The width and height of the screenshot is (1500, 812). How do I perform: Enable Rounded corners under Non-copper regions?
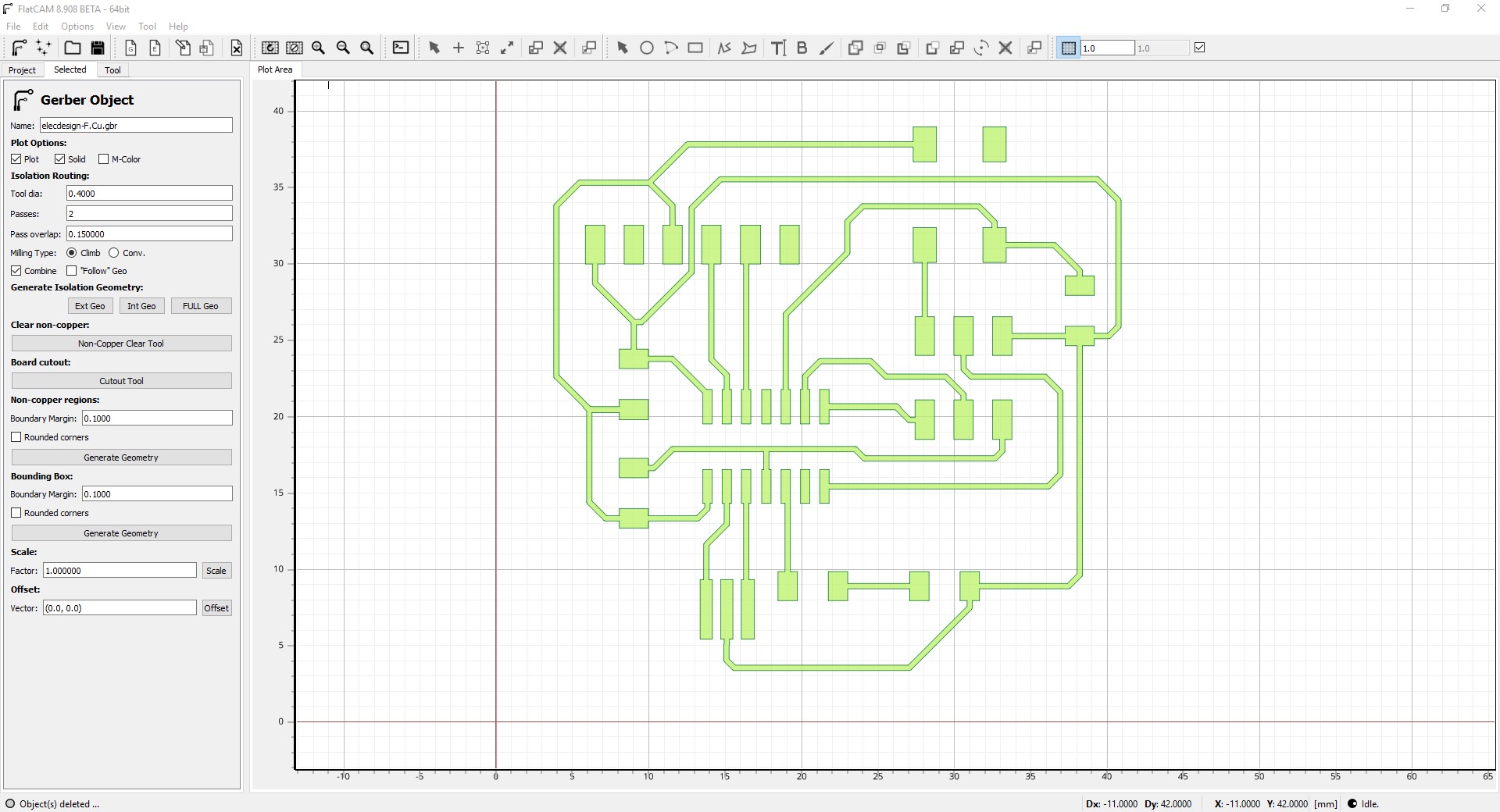click(16, 437)
